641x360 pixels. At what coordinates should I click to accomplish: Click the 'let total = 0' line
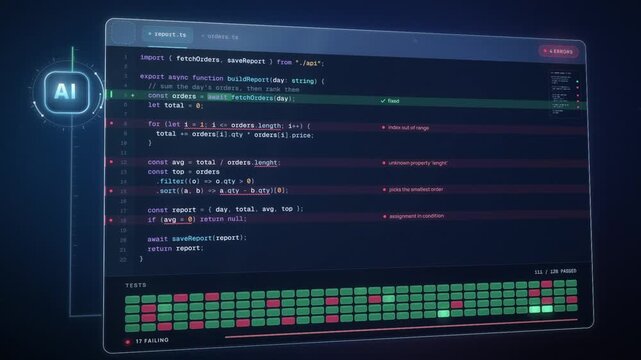(x=175, y=105)
